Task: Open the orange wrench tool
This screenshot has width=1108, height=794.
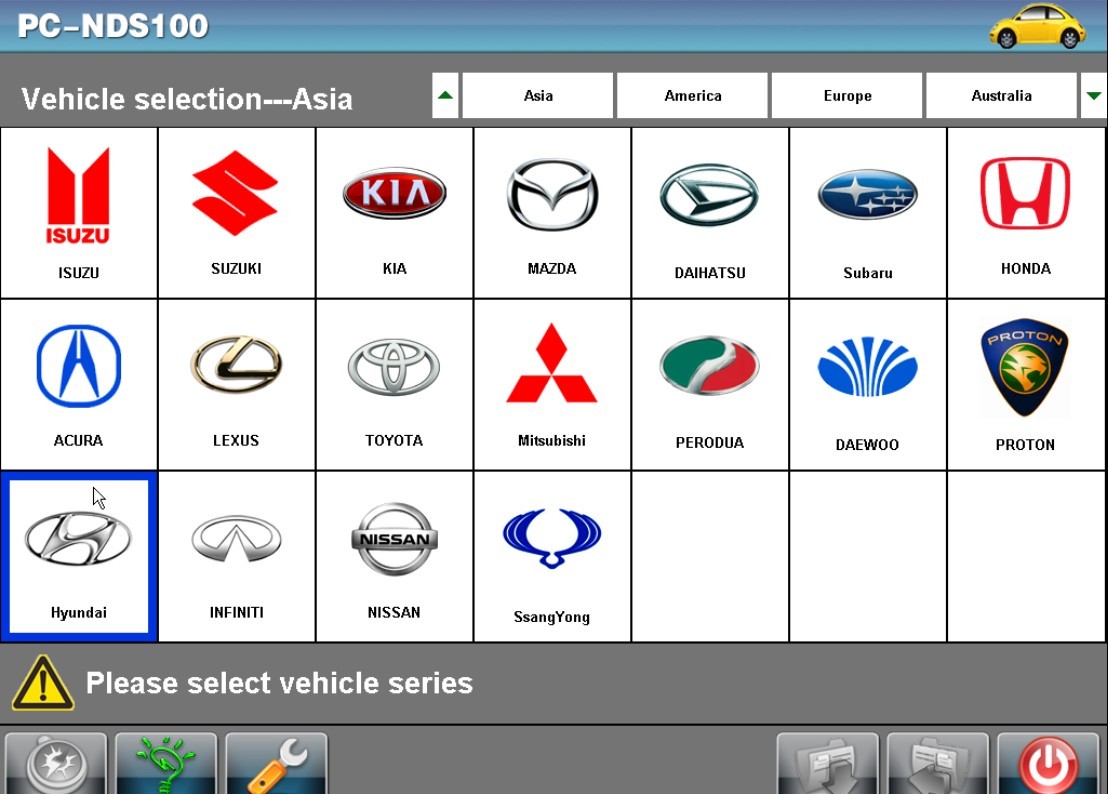Action: pos(276,764)
